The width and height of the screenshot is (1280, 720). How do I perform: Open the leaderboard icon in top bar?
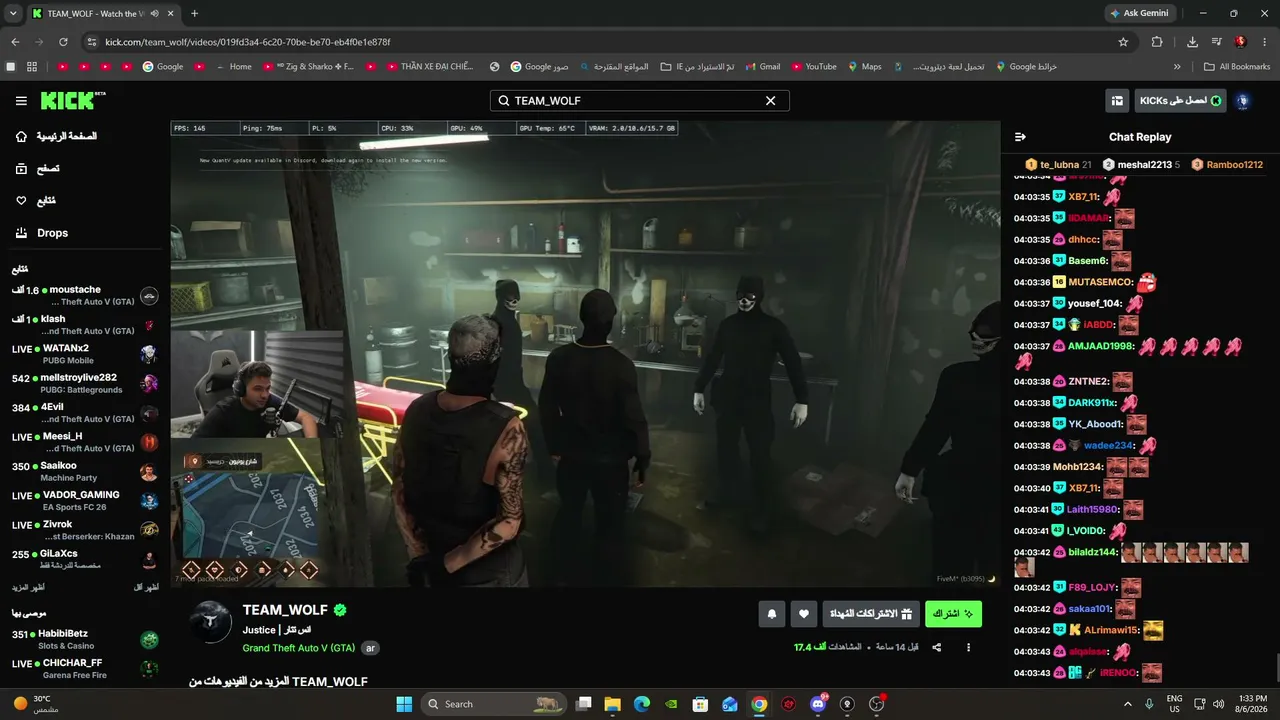coord(1116,101)
